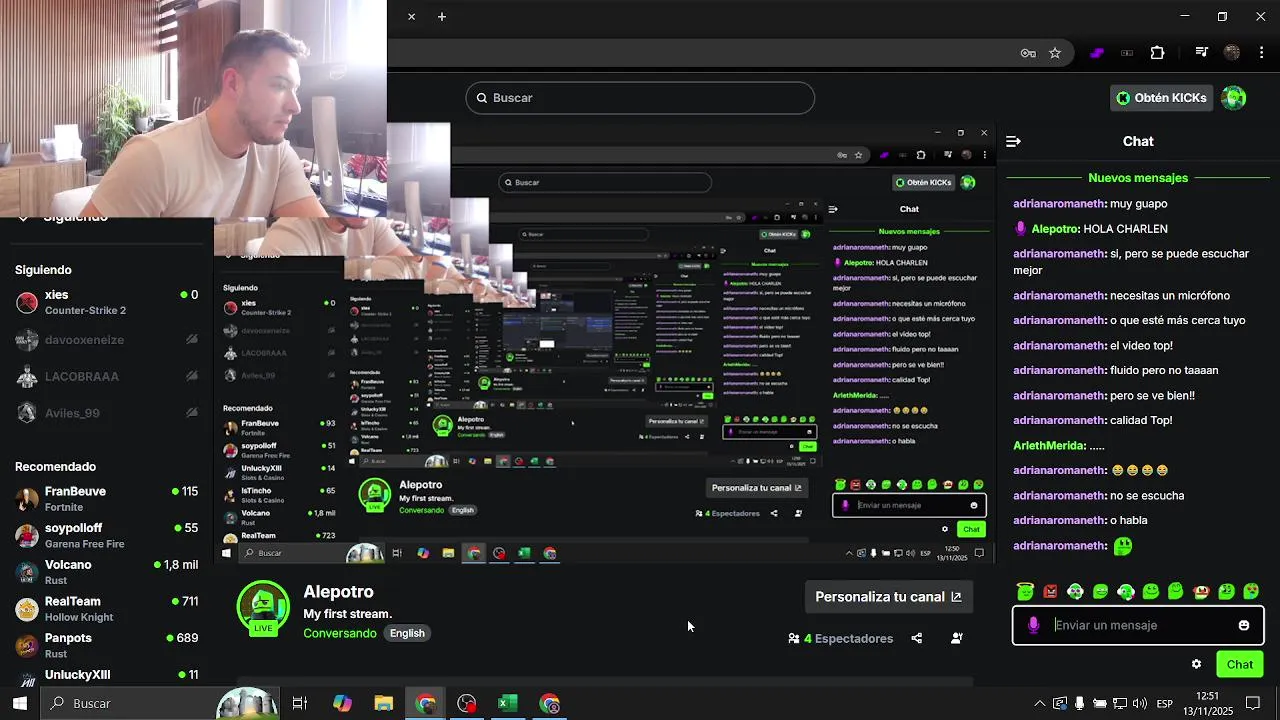
Task: Open recommended channel RealTeam
Action: pos(107,609)
